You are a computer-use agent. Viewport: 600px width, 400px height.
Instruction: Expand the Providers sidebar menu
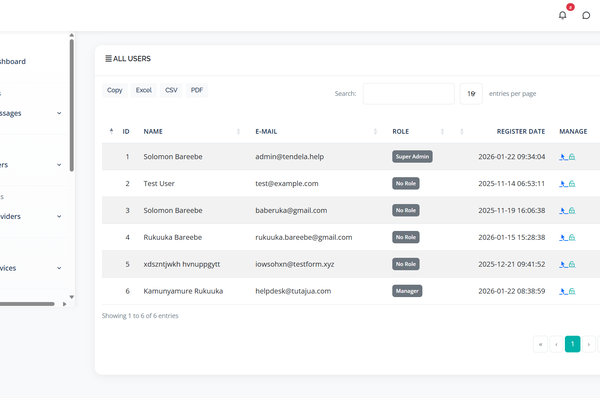coord(30,216)
